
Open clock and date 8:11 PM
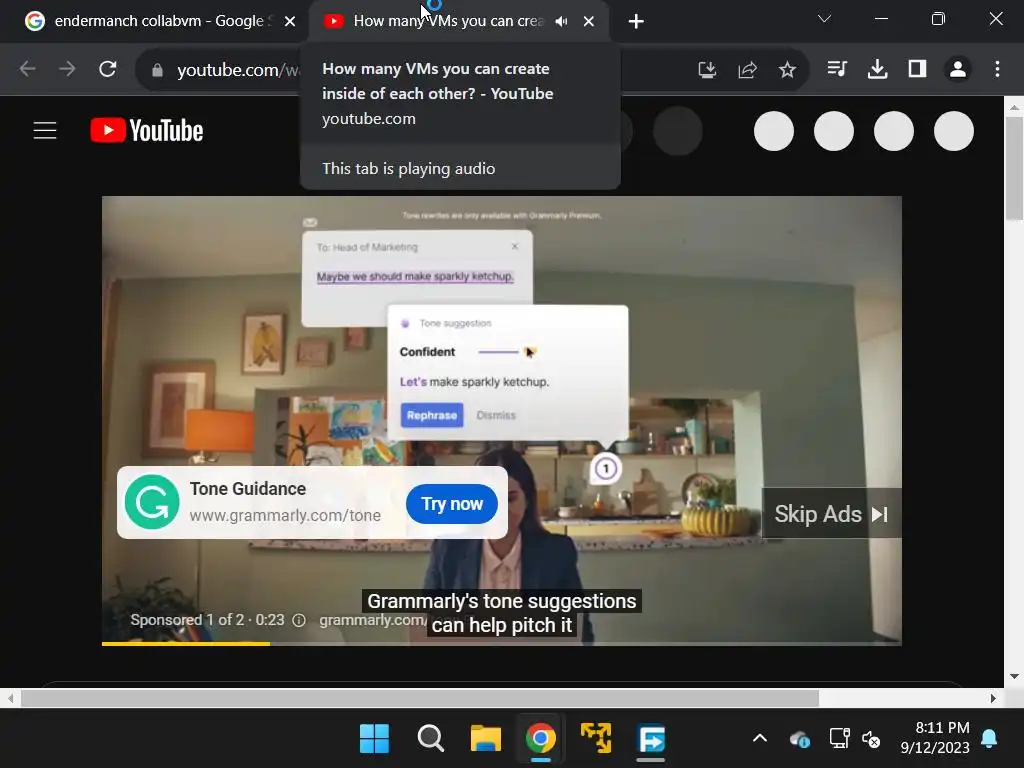935,737
